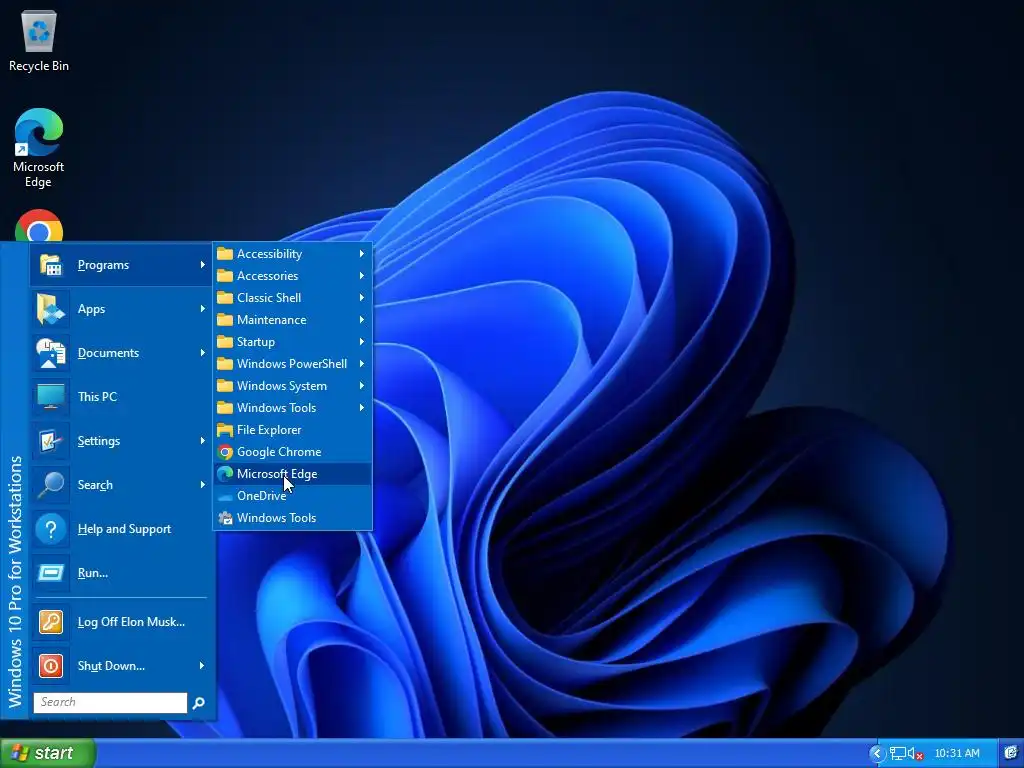
Task: Expand the Windows PowerShell folder arrow
Action: 362,364
